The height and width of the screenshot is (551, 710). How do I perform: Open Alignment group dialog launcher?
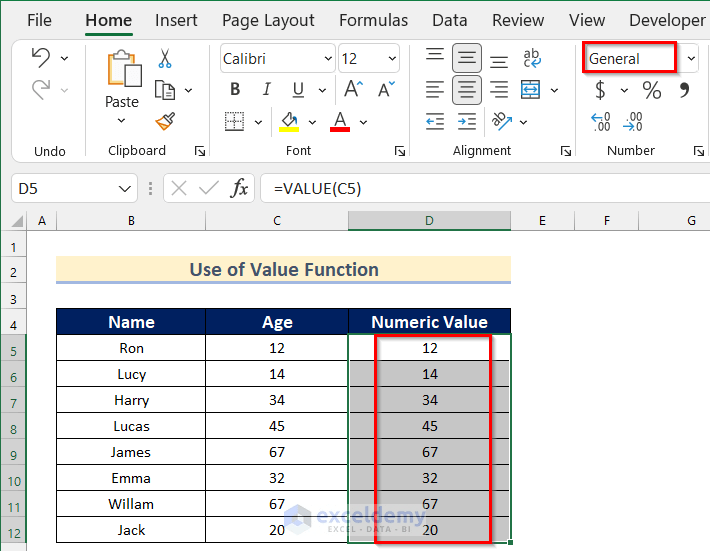(x=566, y=151)
